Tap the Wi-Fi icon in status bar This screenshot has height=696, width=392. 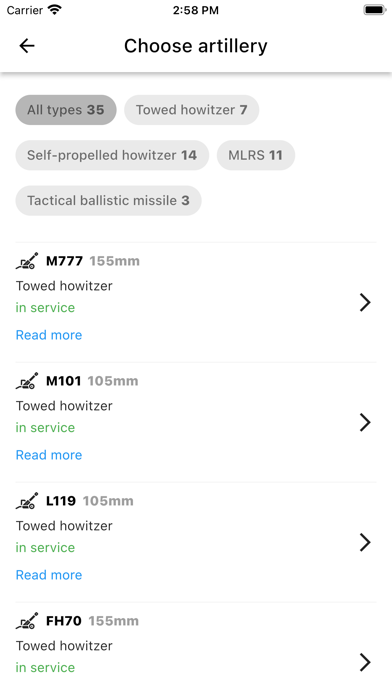pyautogui.click(x=55, y=10)
